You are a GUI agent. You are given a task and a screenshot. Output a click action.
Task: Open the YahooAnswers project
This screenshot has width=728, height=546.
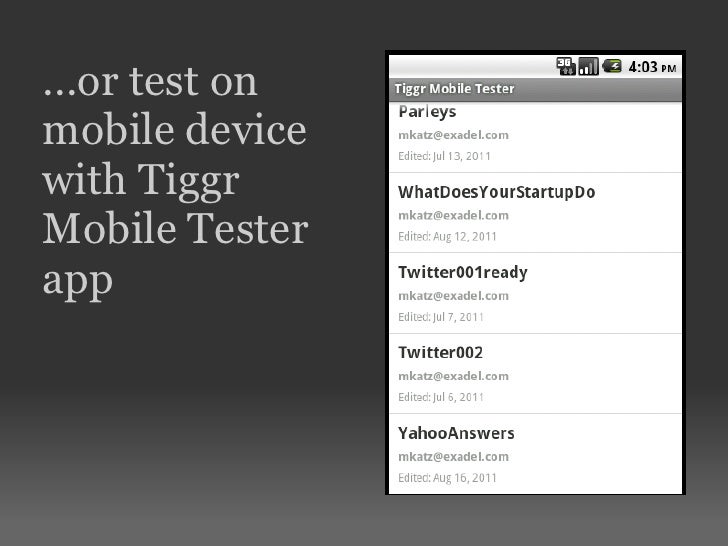(x=535, y=454)
